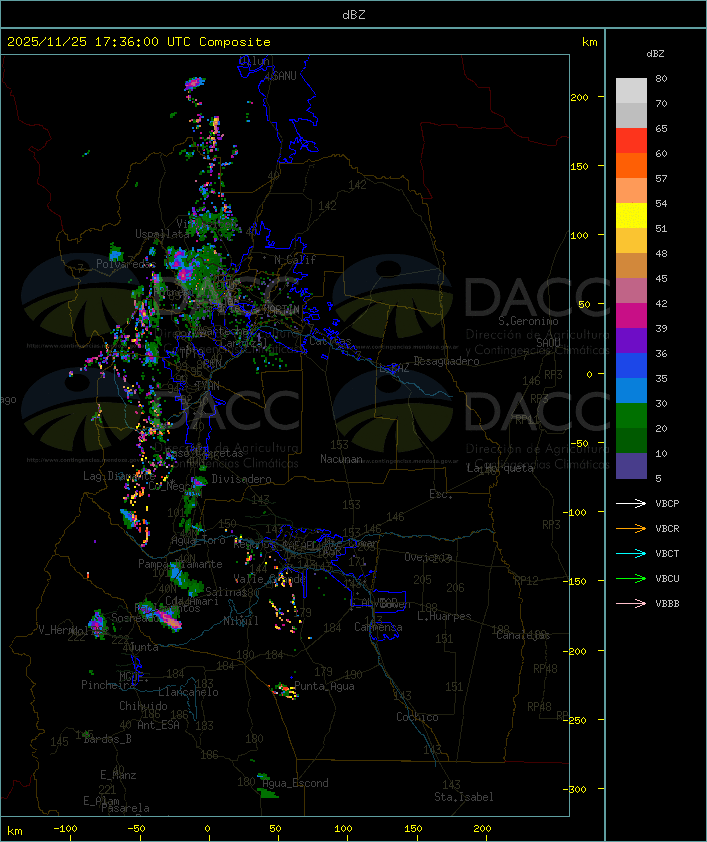
Task: Pick the slate purple 5-10 dBZ swatch
Action: [631, 466]
